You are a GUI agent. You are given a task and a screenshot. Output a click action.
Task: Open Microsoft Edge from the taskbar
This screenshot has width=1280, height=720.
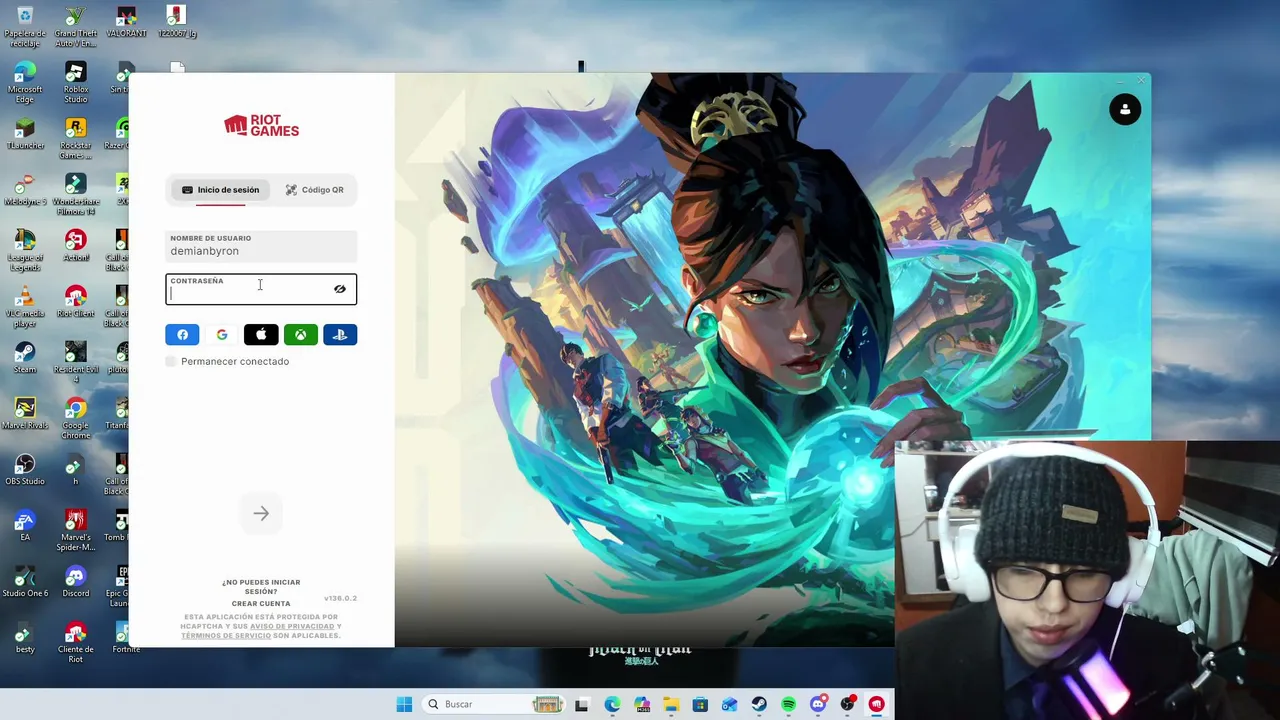click(x=612, y=705)
